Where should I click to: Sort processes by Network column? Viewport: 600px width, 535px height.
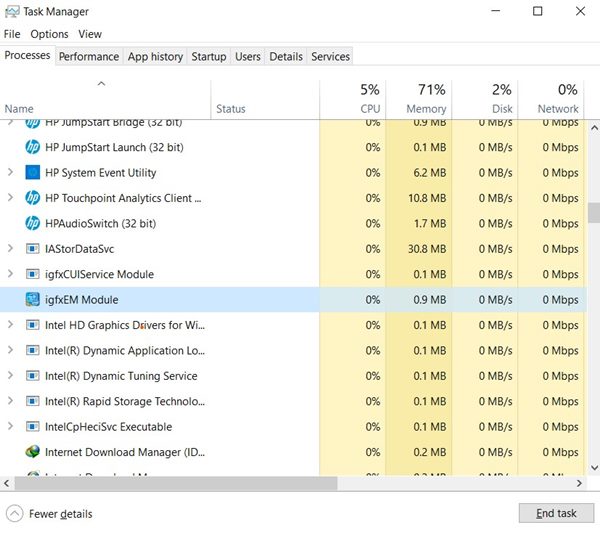(551, 99)
